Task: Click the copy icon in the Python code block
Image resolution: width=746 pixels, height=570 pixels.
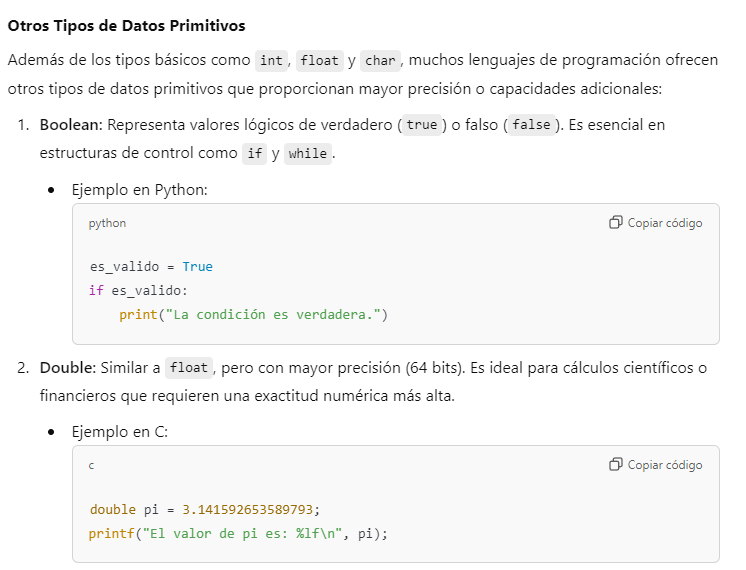Action: click(616, 223)
